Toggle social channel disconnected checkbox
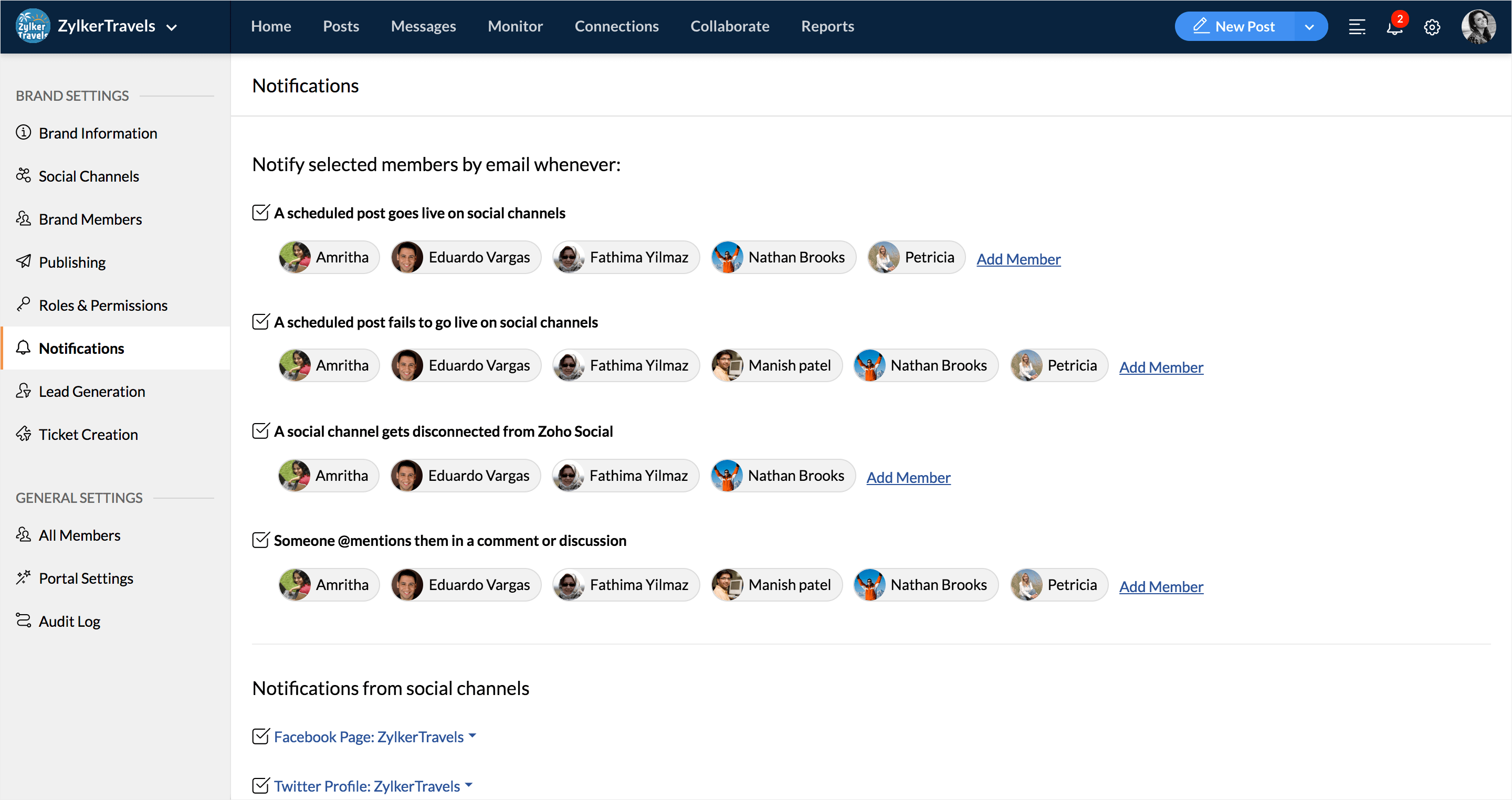Image resolution: width=1512 pixels, height=800 pixels. pyautogui.click(x=260, y=431)
